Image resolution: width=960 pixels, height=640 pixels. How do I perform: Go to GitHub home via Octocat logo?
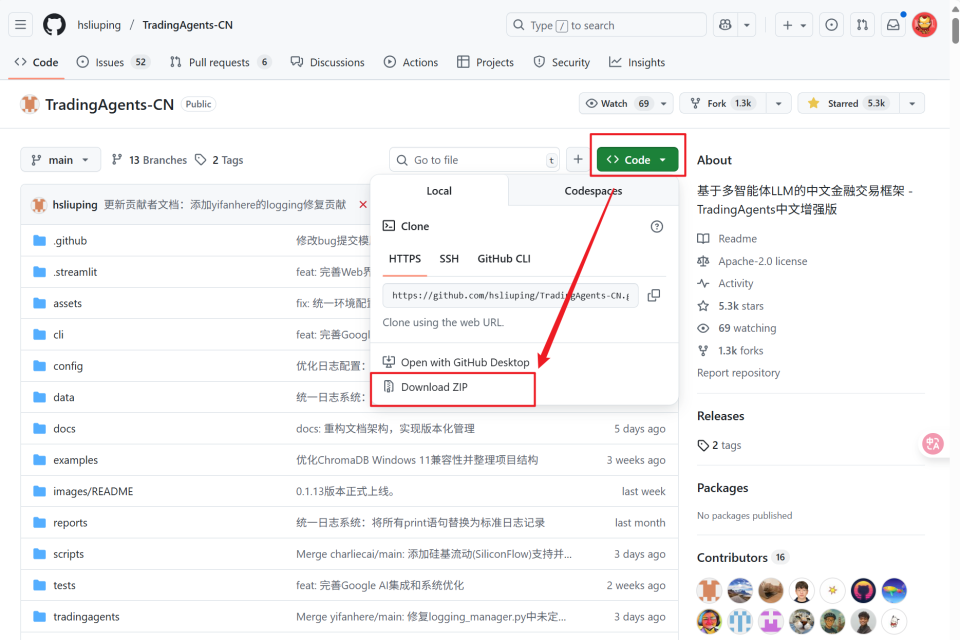coord(54,25)
